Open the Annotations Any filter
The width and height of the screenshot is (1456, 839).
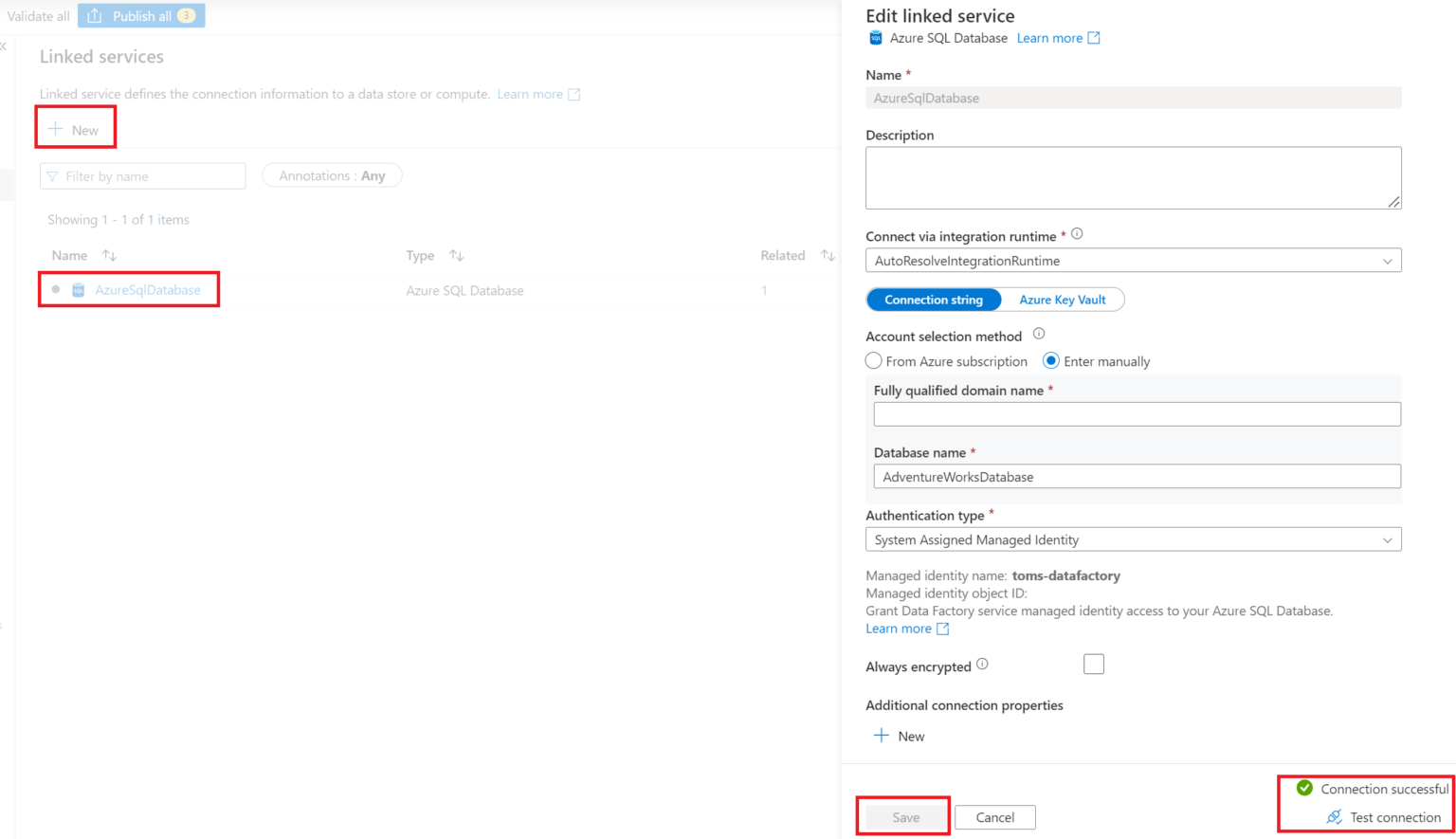point(331,174)
